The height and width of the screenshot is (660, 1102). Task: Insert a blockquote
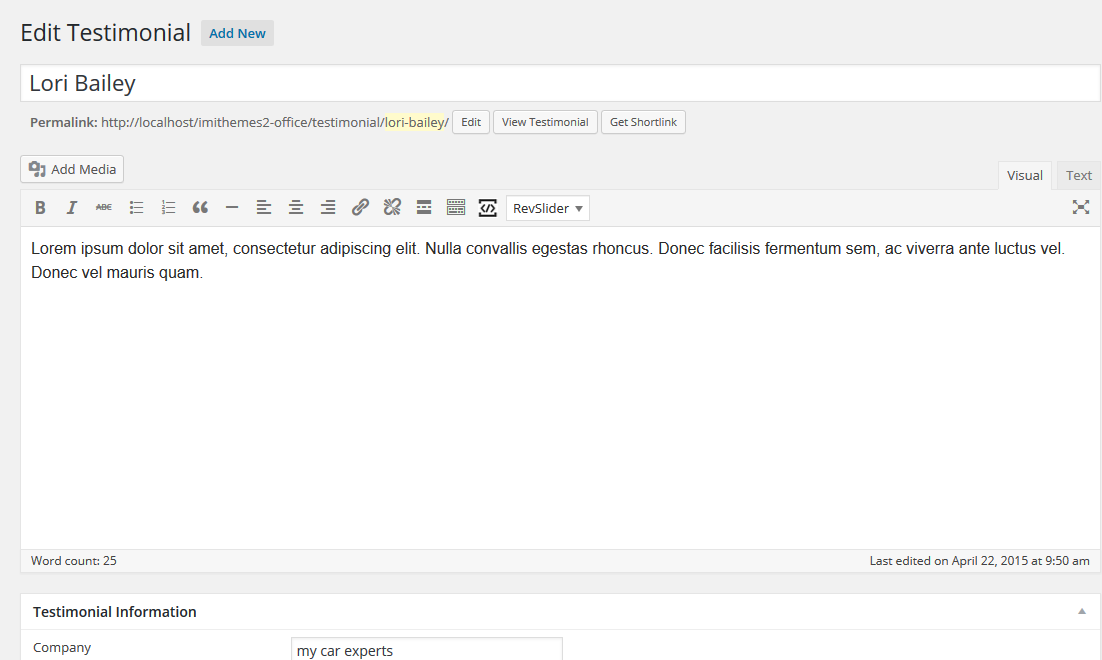coord(200,207)
